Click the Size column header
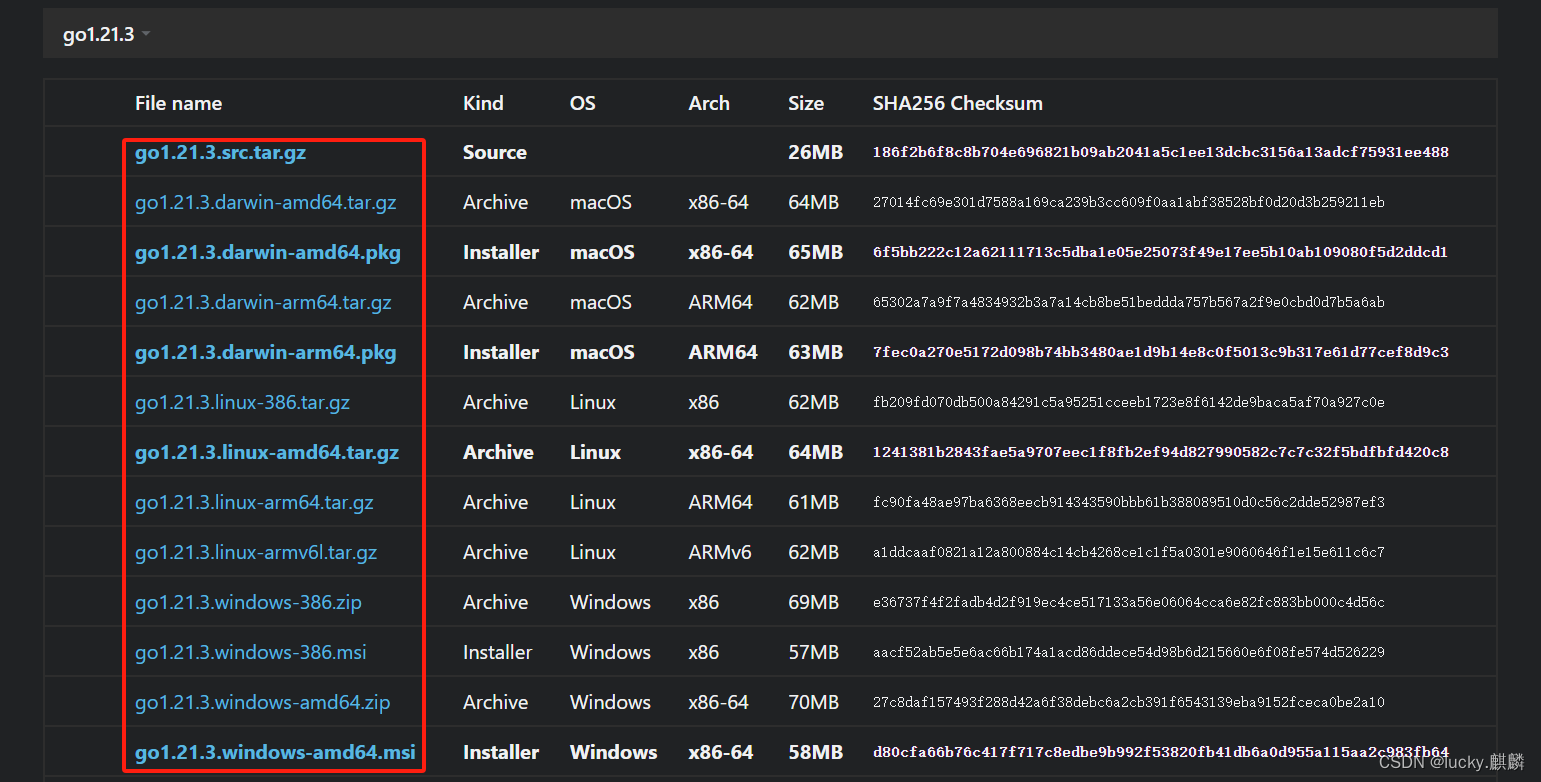The image size is (1541, 782). tap(806, 103)
